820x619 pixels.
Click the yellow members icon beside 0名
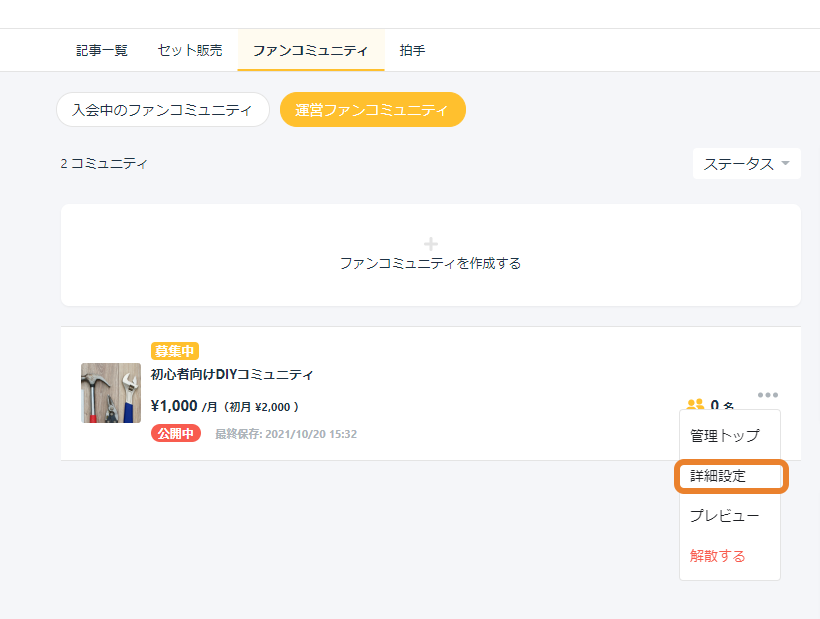[x=695, y=404]
